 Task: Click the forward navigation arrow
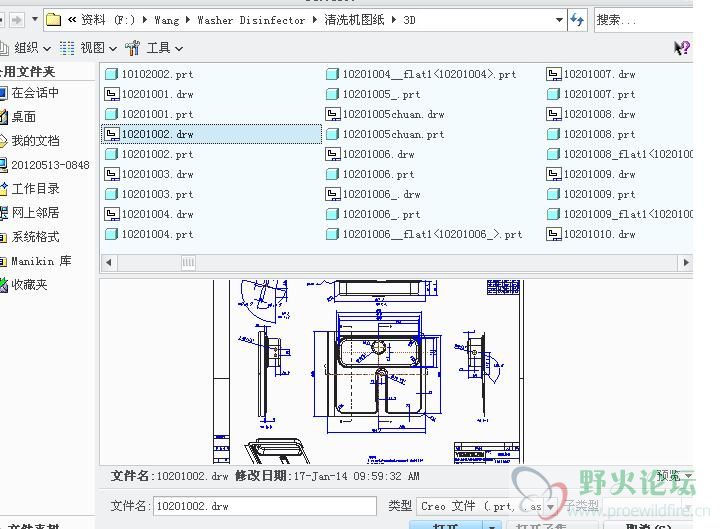point(17,20)
